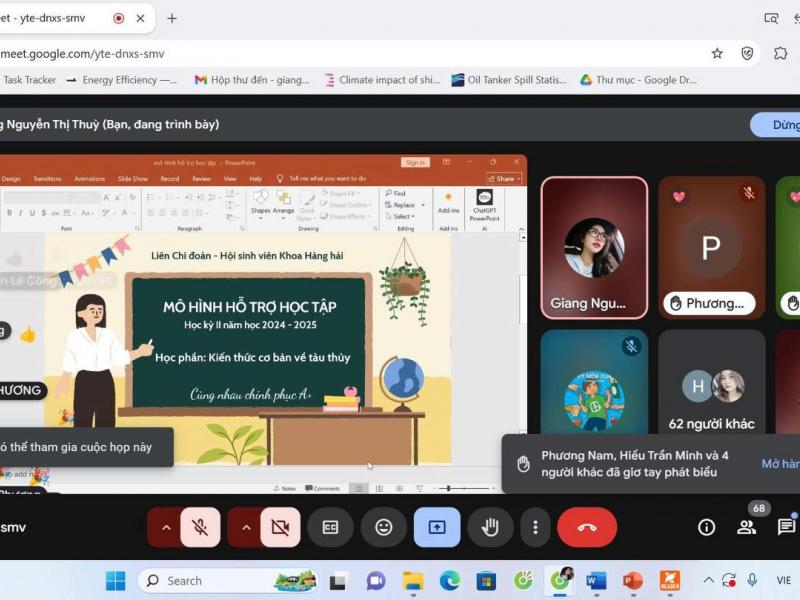This screenshot has height=600, width=800.
Task: Open Climate impact of shi... bookmark
Action: click(382, 80)
